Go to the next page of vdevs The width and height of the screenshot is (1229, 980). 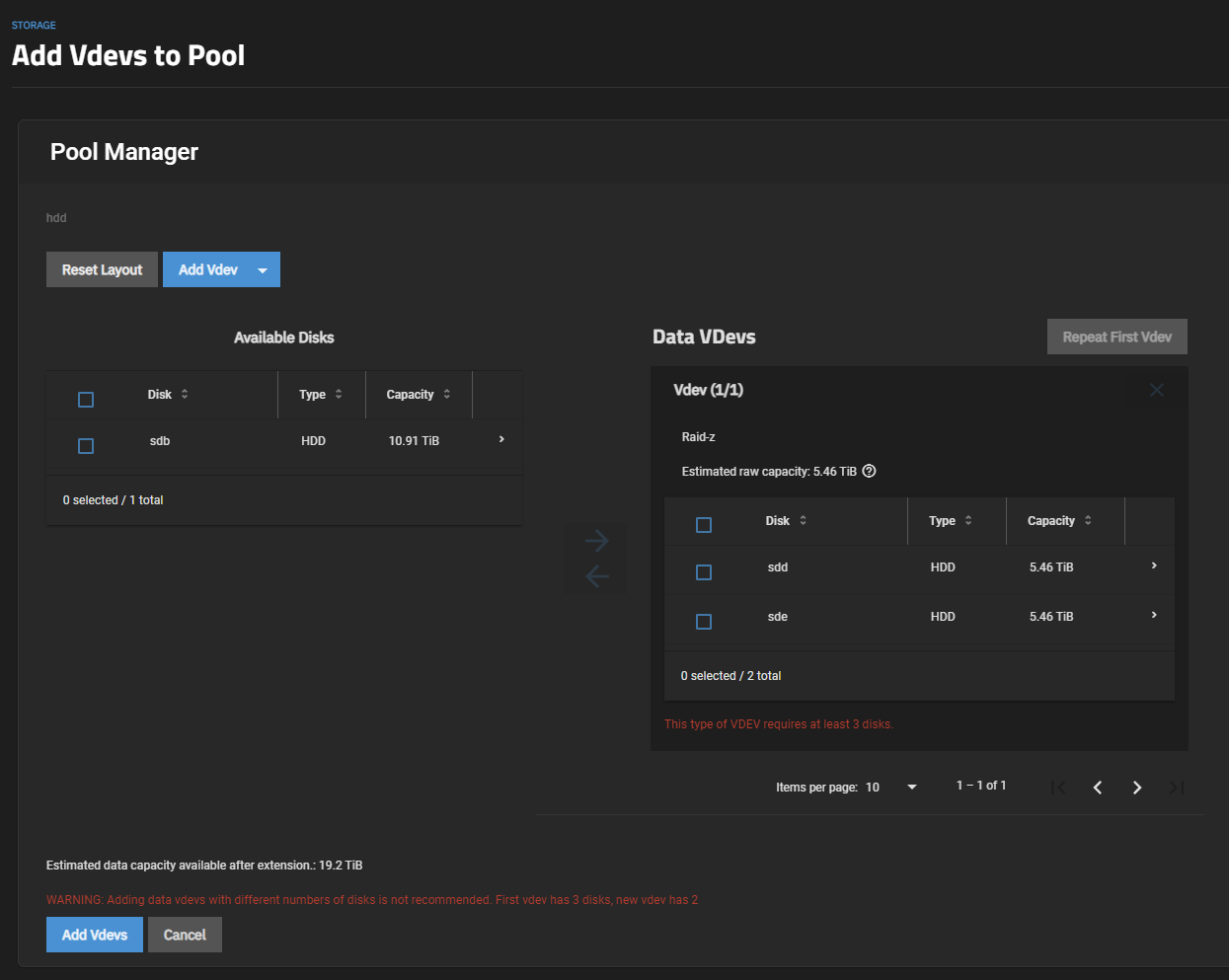1137,788
